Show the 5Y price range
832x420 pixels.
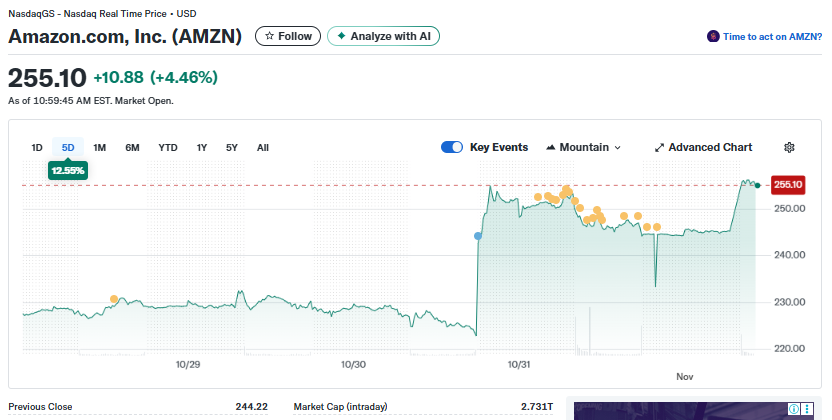click(232, 148)
